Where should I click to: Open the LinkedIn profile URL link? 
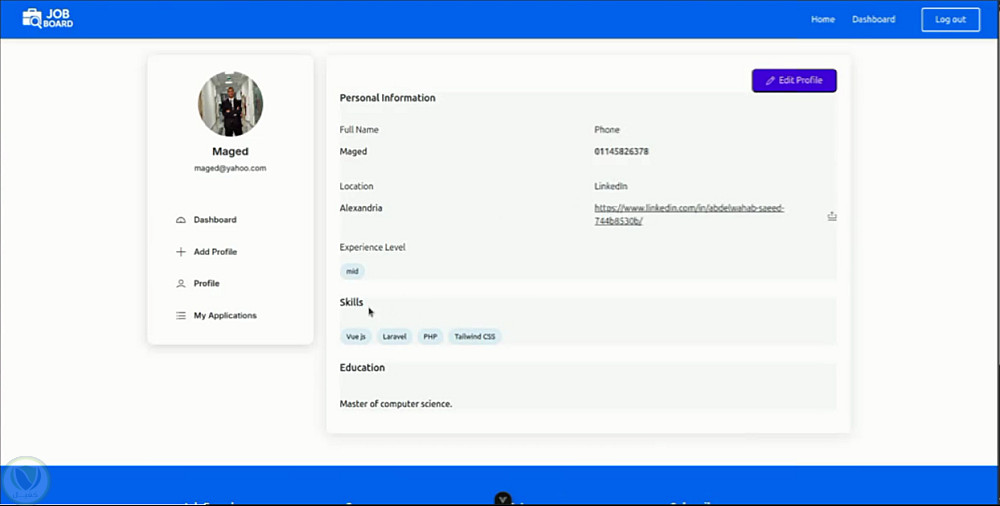pyautogui.click(x=689, y=214)
